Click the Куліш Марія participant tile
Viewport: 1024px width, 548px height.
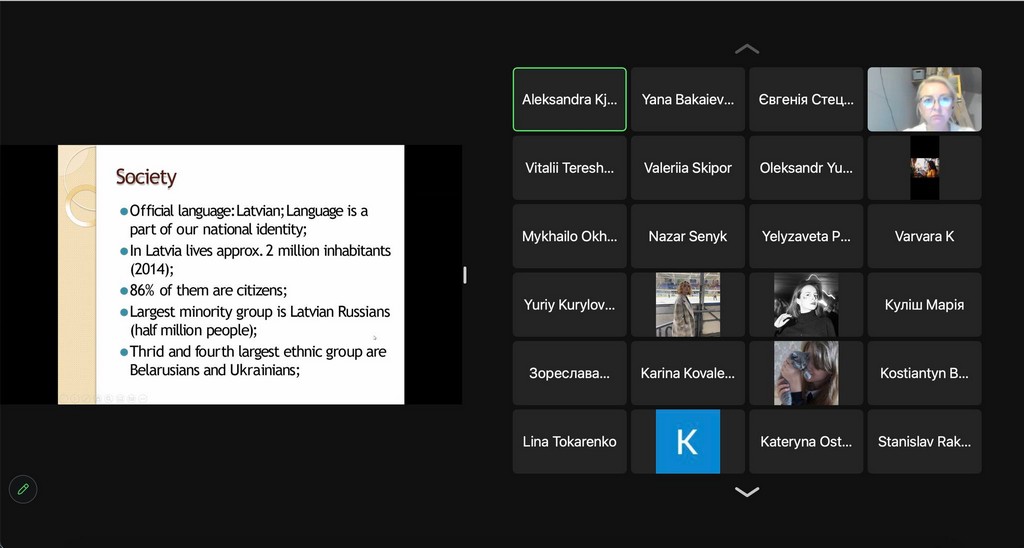[924, 305]
